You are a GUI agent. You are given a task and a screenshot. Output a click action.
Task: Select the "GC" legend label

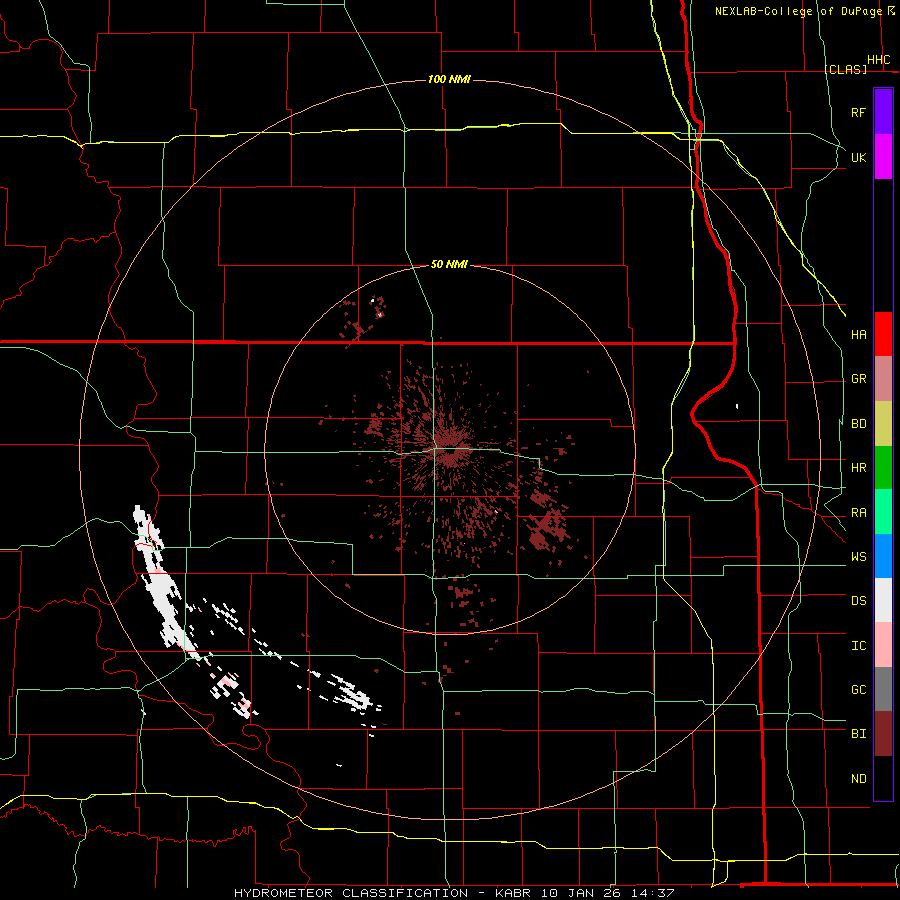point(858,689)
